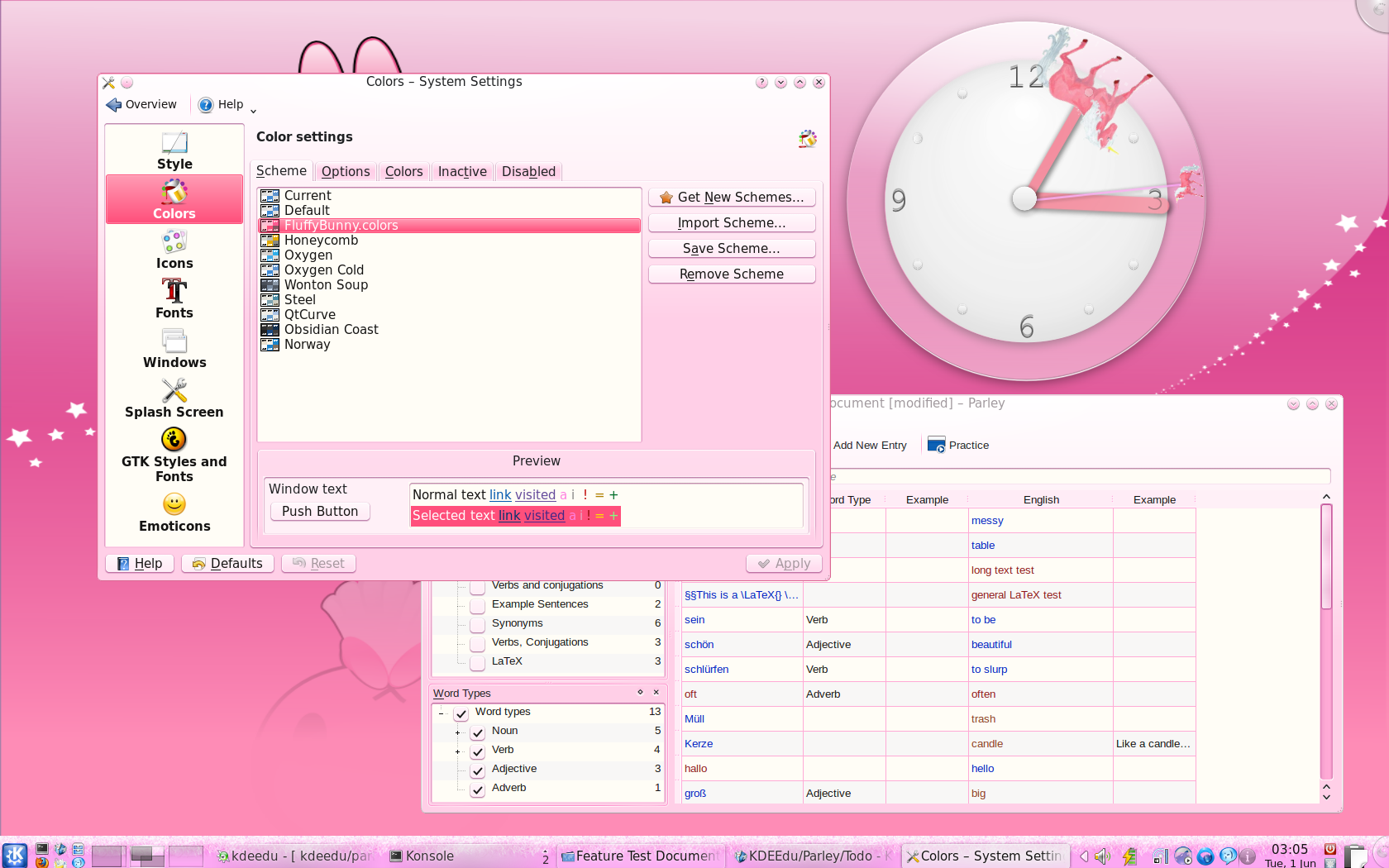Uncheck the Noun word type
1389x868 pixels.
pyautogui.click(x=477, y=732)
